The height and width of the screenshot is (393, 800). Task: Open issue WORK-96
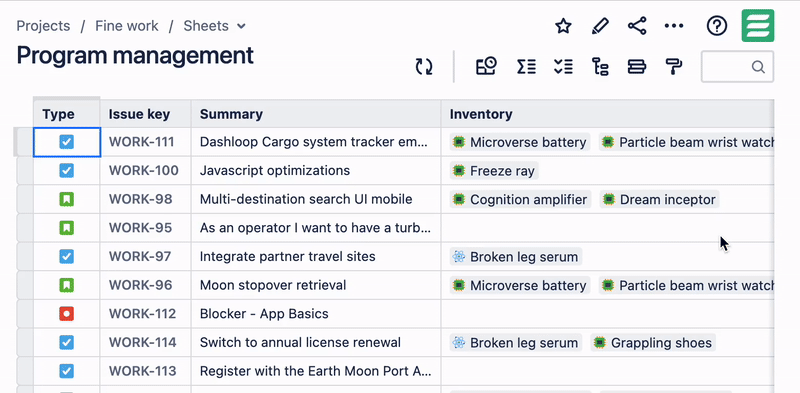click(140, 285)
